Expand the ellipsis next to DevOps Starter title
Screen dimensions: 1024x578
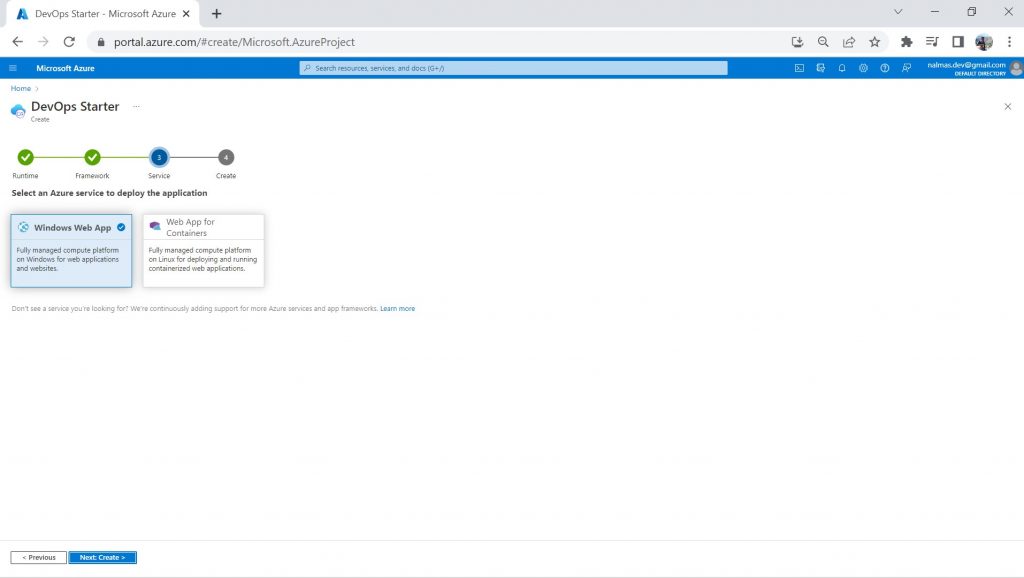tap(136, 106)
